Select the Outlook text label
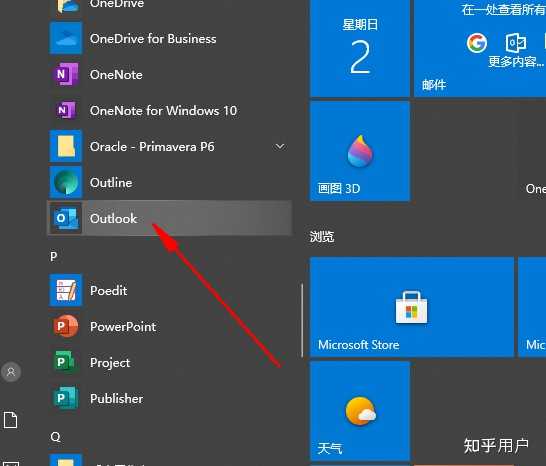The width and height of the screenshot is (546, 466). 114,219
